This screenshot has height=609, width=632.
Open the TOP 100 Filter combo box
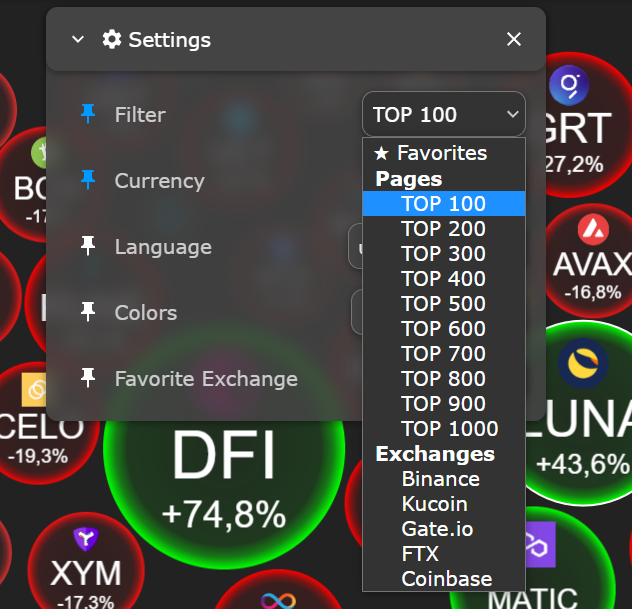coord(444,114)
